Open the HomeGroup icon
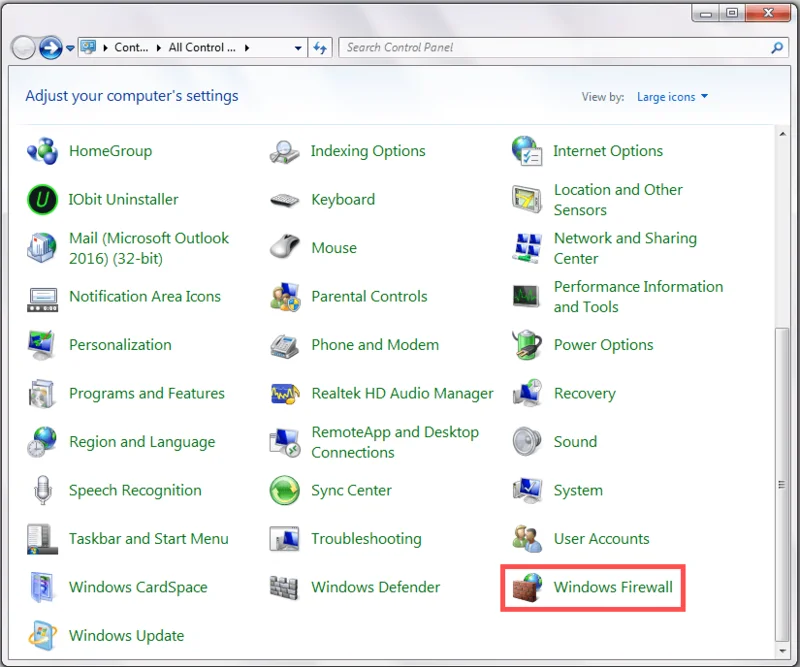Screen dimensions: 800x667 click(42, 151)
